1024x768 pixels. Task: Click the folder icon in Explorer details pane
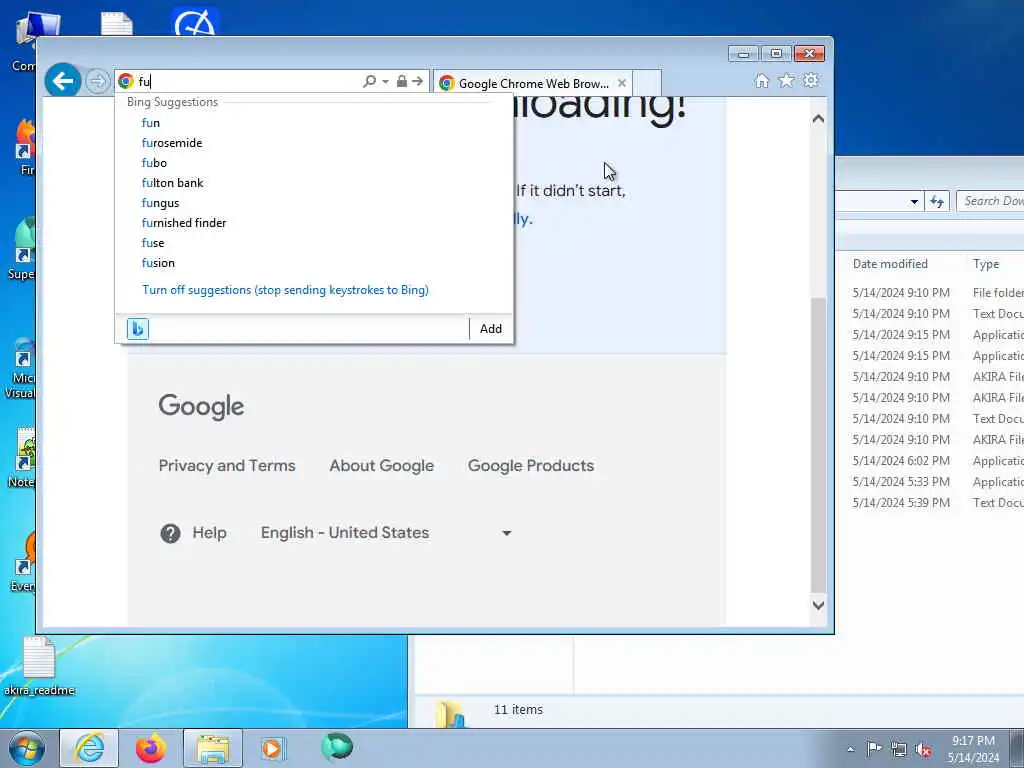point(450,713)
